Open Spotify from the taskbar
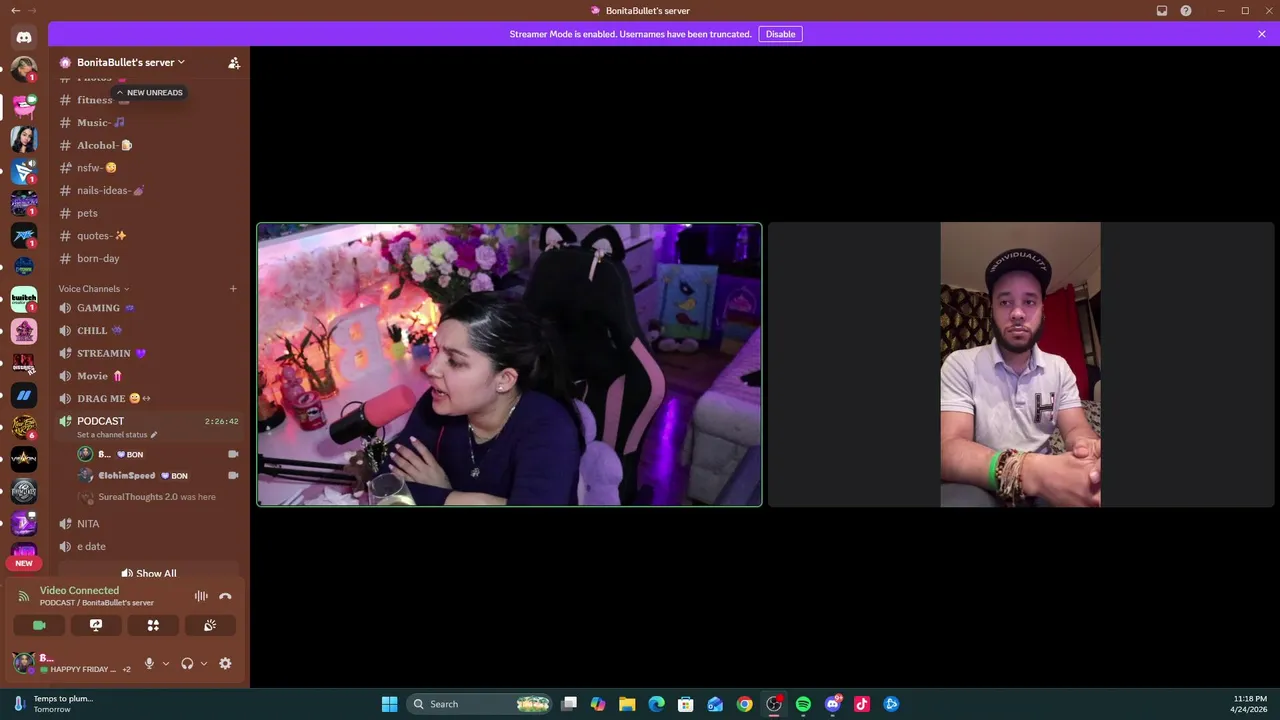1280x720 pixels. [803, 704]
